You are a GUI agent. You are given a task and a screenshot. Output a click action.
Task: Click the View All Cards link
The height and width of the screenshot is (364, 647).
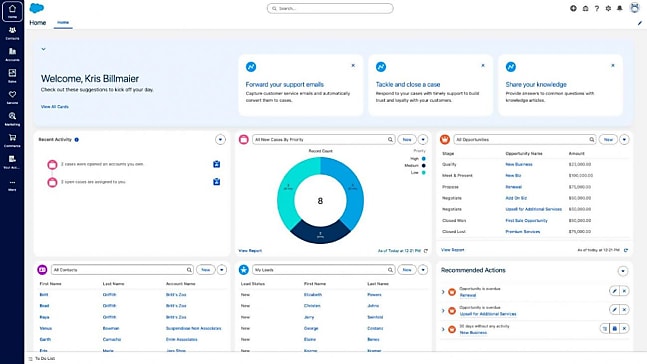click(54, 106)
